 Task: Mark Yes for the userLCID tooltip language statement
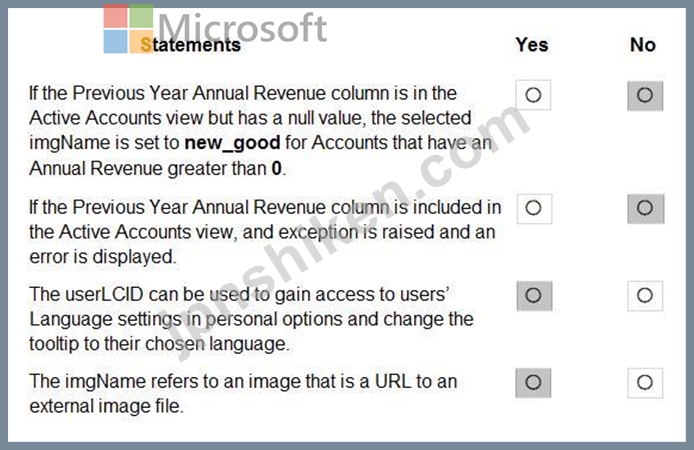[533, 295]
